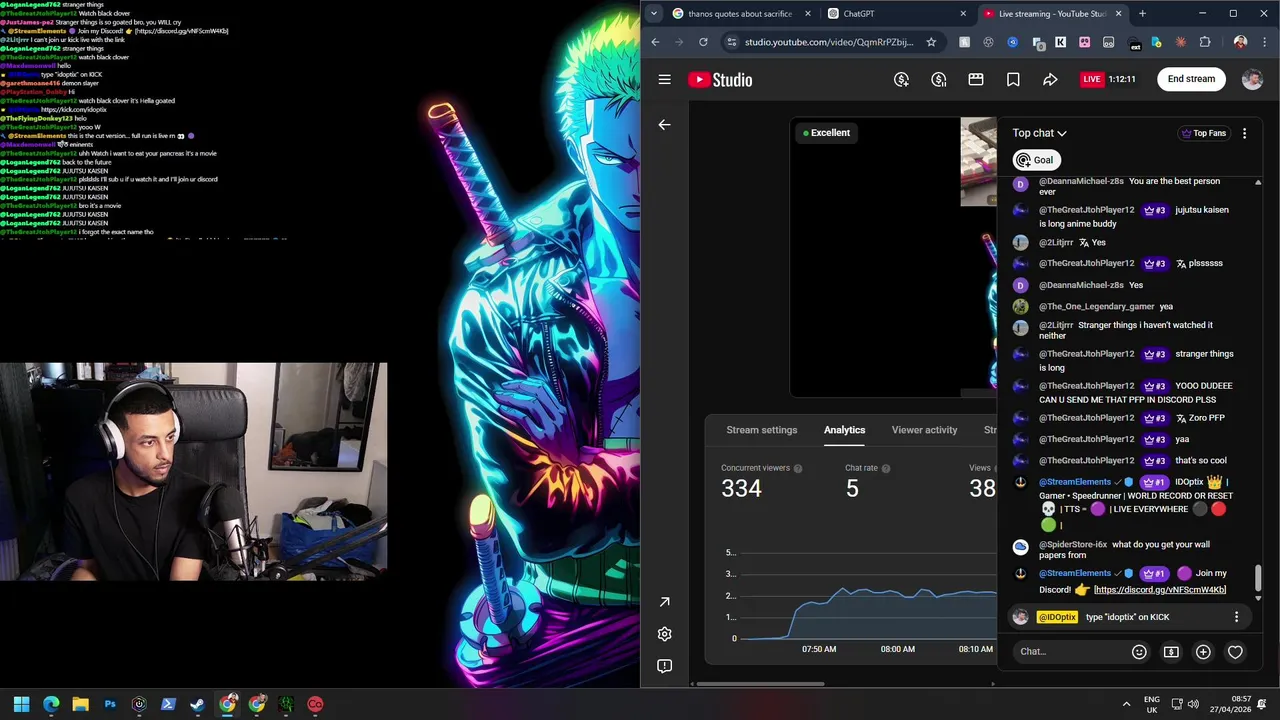Click the End stream button
Viewport: 1280px width, 720px height.
click(x=1191, y=79)
